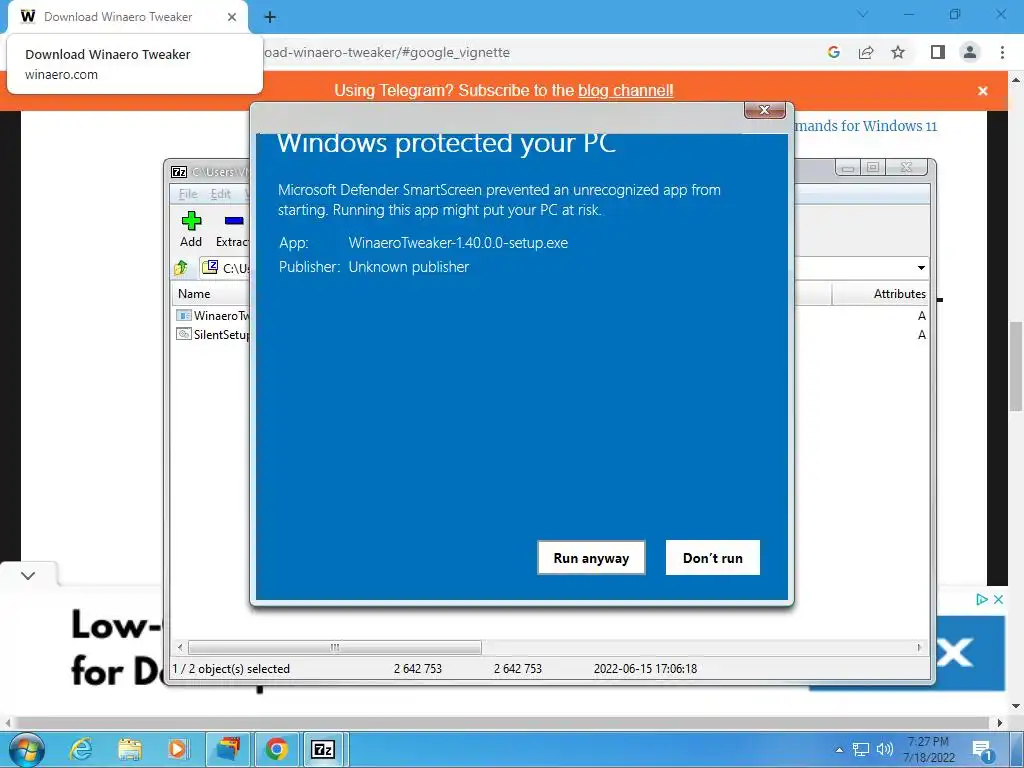Bookmark this page with star icon
This screenshot has width=1024, height=768.
click(x=898, y=52)
